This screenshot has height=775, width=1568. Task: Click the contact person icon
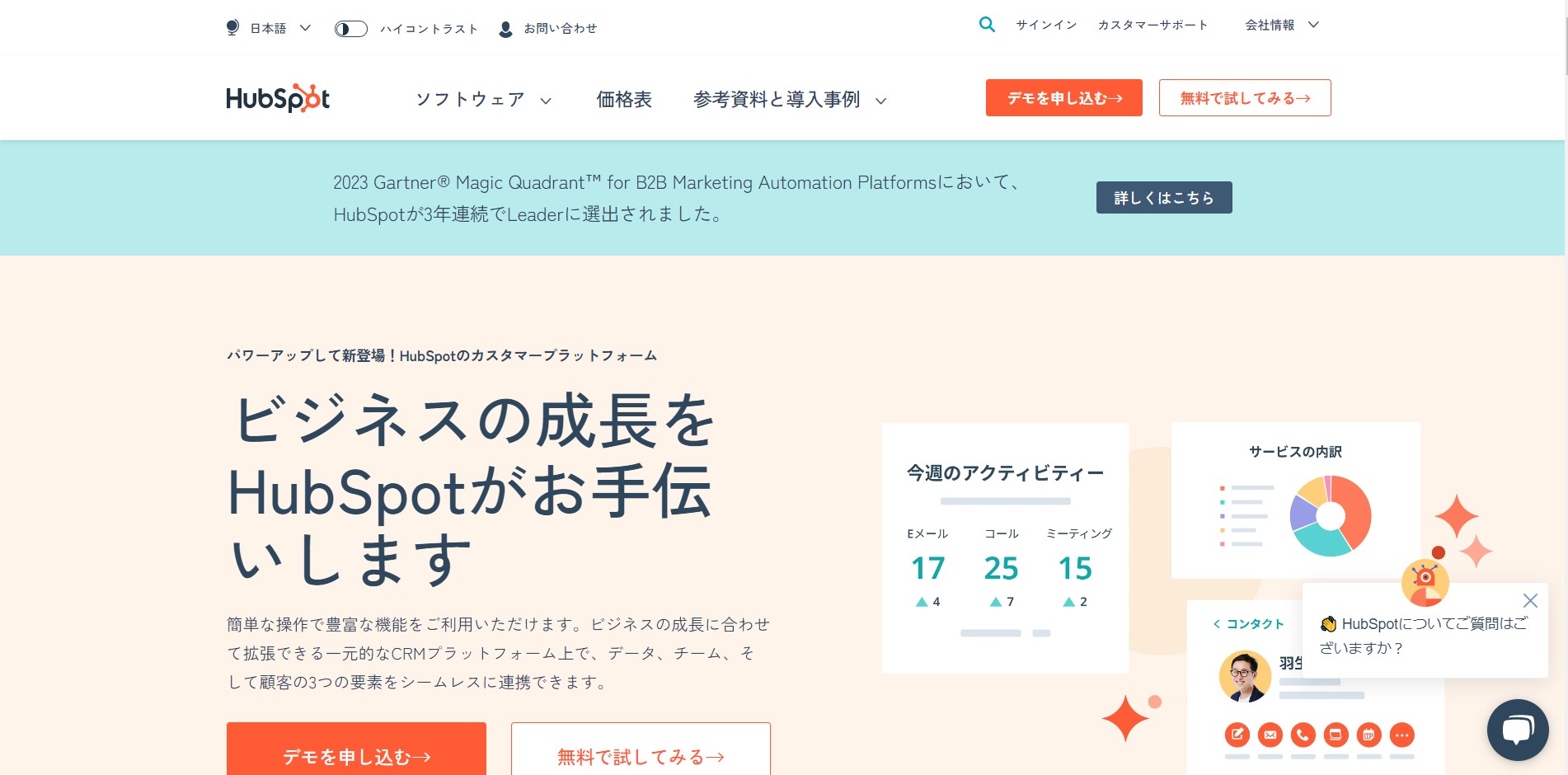(x=506, y=29)
